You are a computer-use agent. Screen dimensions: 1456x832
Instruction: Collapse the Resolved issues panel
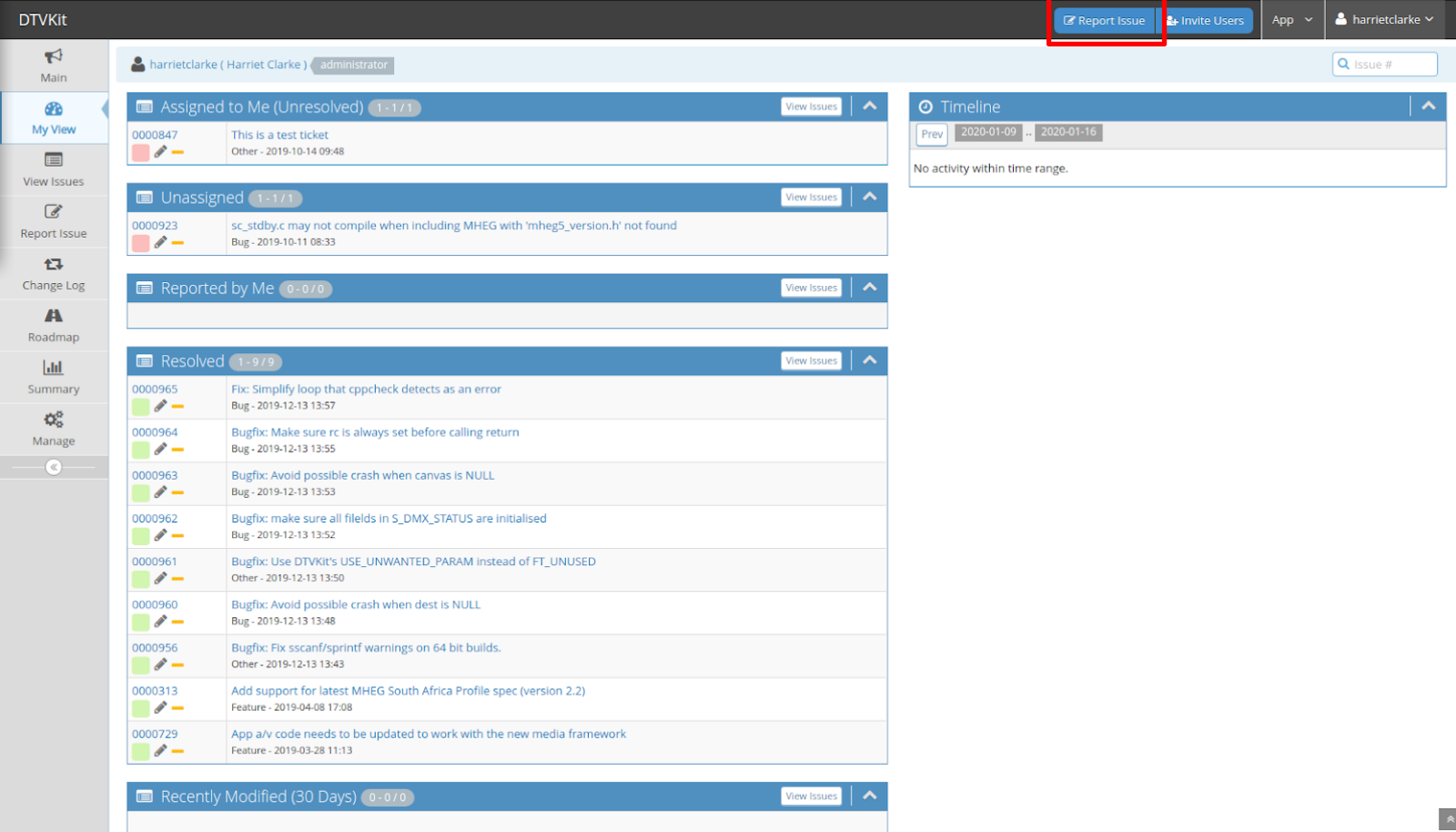pos(870,360)
